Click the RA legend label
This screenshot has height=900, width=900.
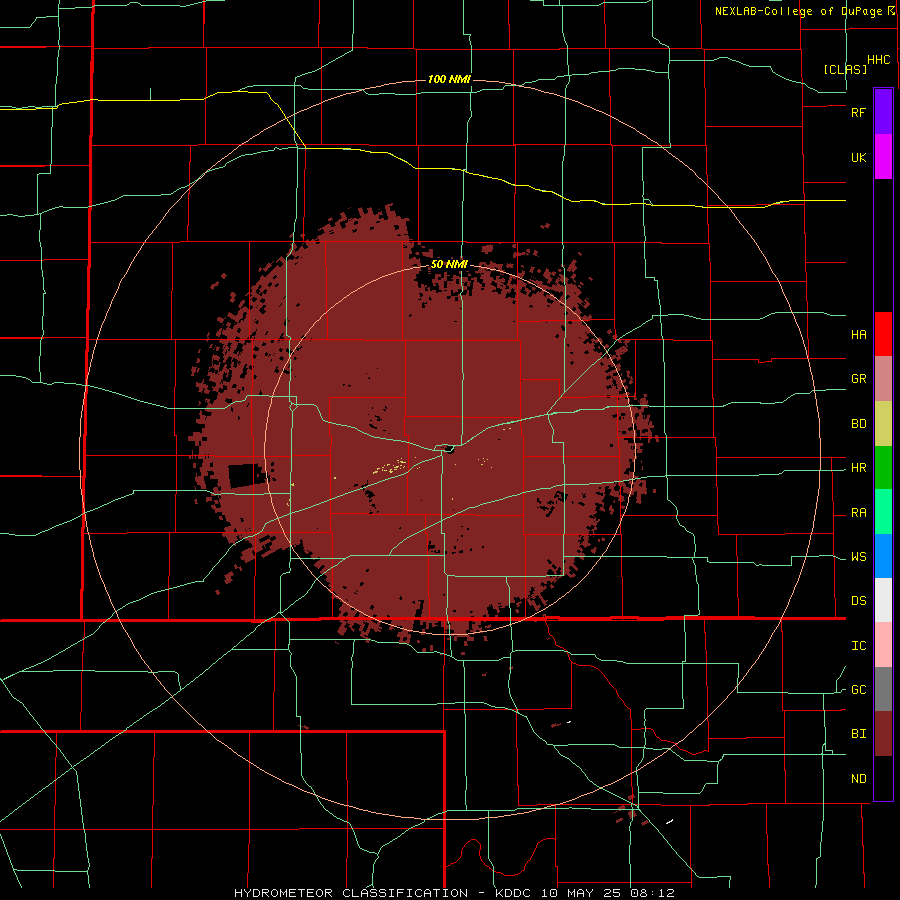click(858, 513)
